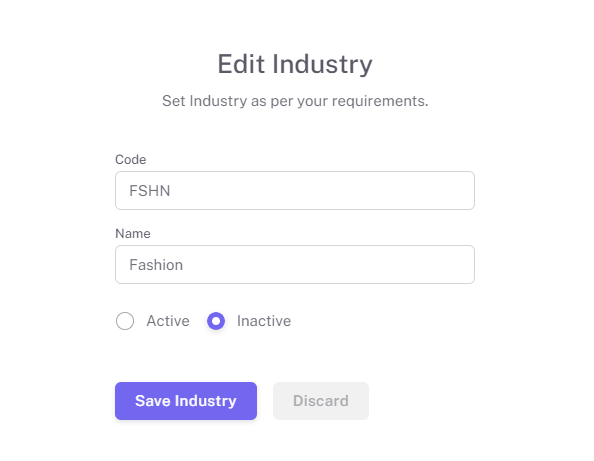Focus the Code input field
The width and height of the screenshot is (594, 461).
tap(295, 191)
